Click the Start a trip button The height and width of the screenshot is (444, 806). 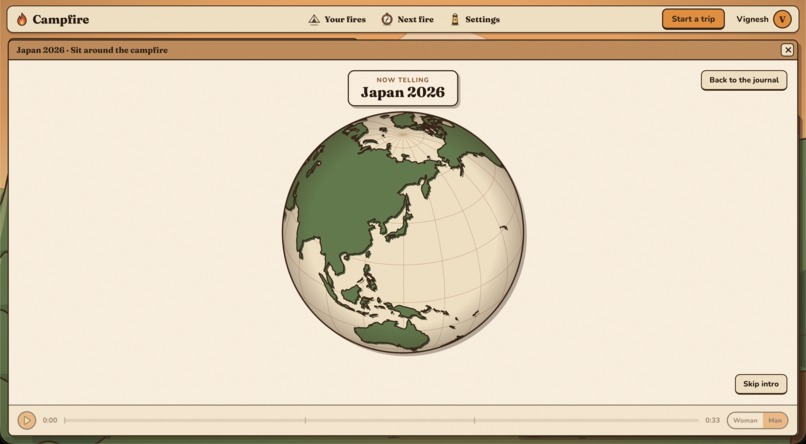coord(693,19)
